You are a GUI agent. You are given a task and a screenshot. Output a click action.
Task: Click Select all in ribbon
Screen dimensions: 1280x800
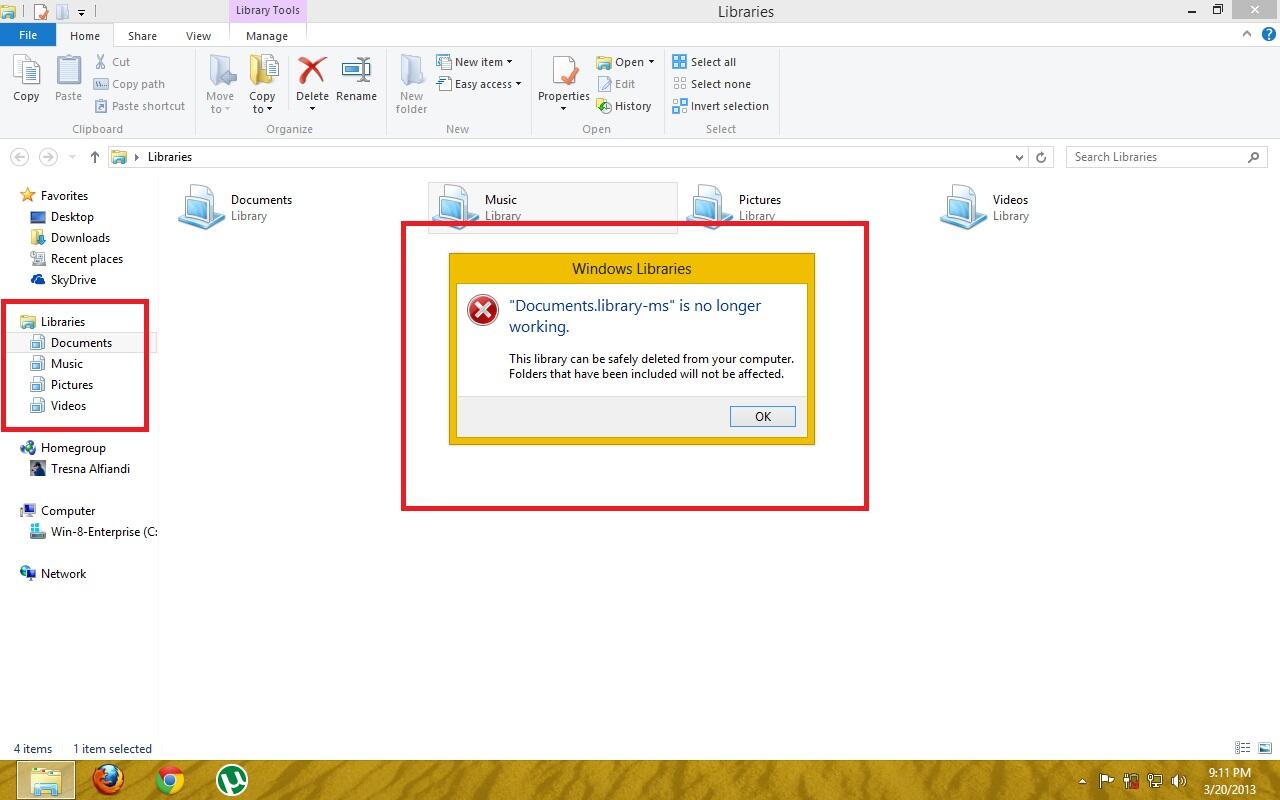[x=704, y=62]
